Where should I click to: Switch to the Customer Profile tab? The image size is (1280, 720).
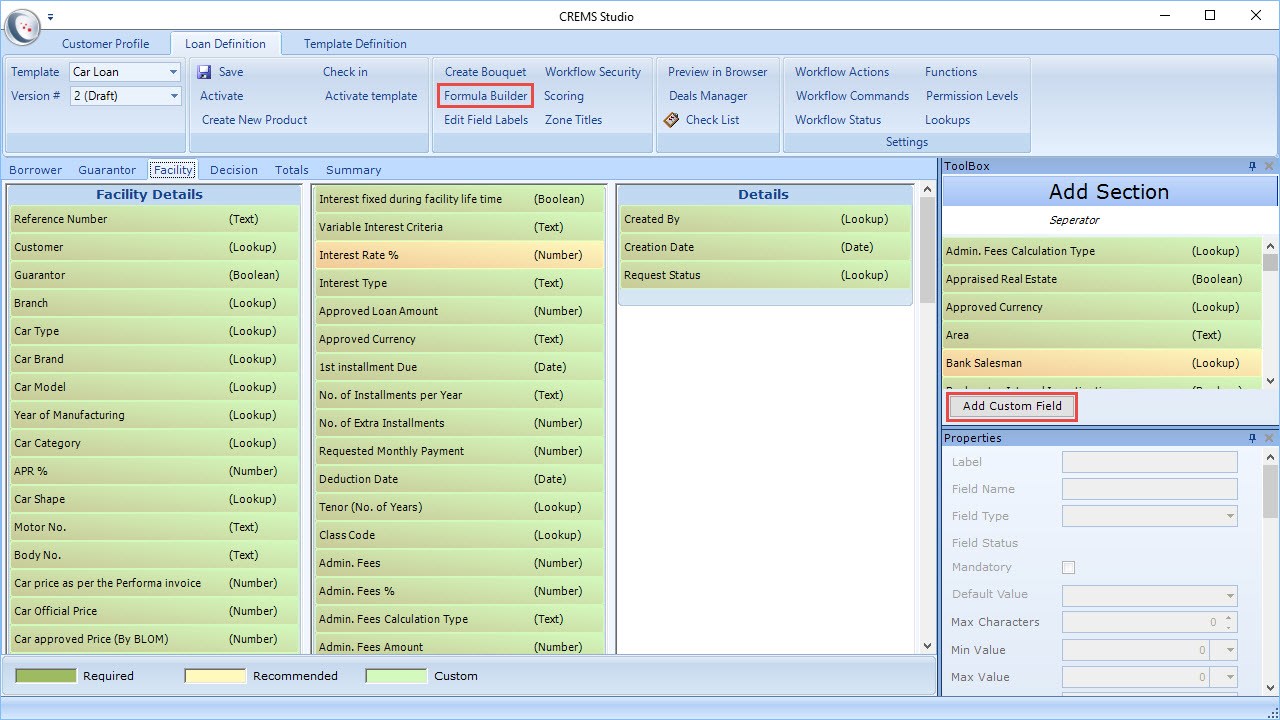click(105, 44)
